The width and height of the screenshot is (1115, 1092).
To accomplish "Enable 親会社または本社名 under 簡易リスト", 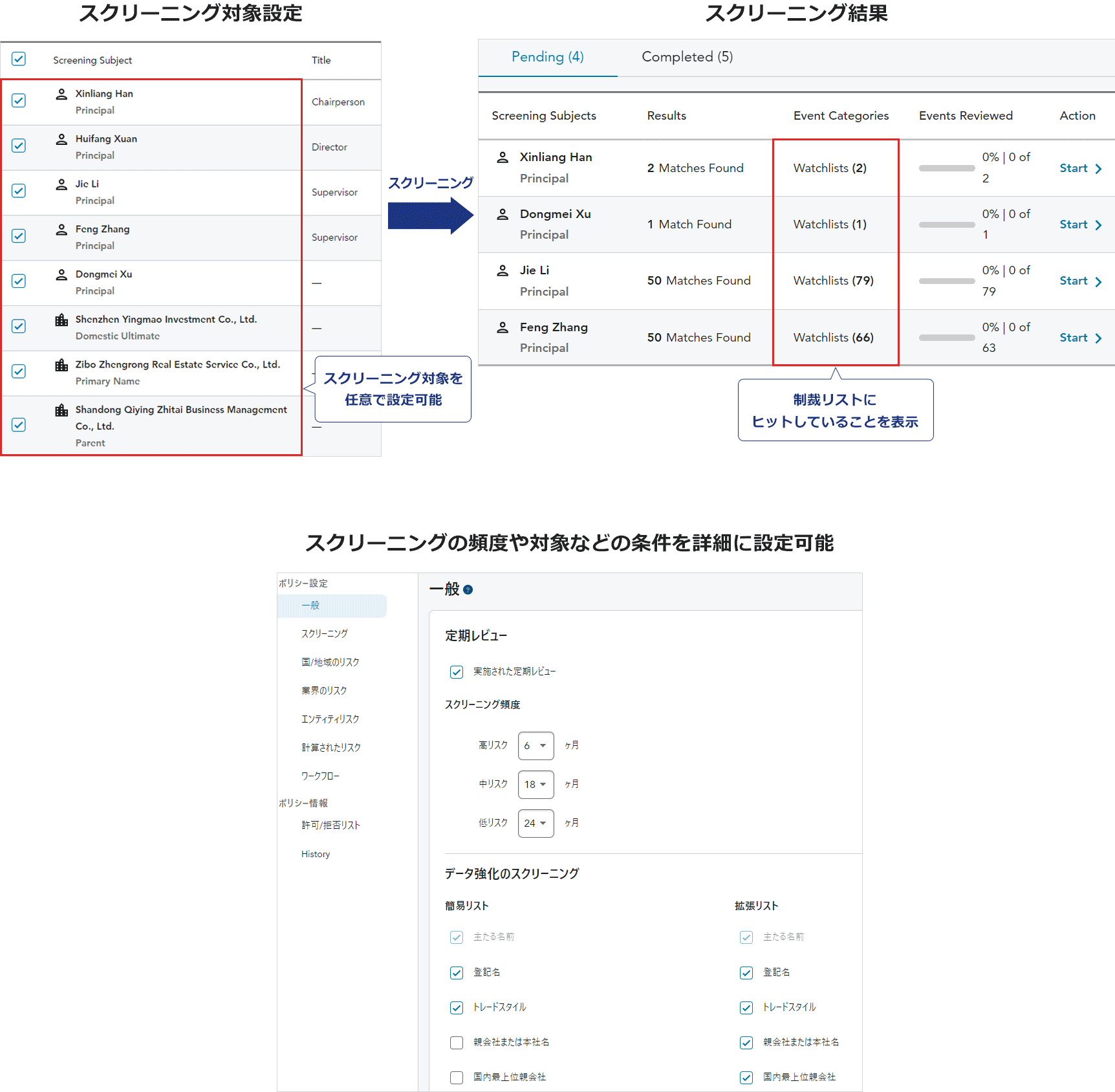I will [x=457, y=1043].
